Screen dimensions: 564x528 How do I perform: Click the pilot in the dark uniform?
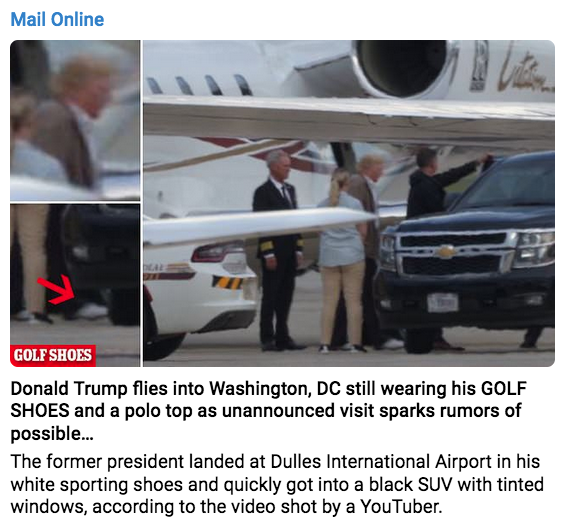point(277,250)
